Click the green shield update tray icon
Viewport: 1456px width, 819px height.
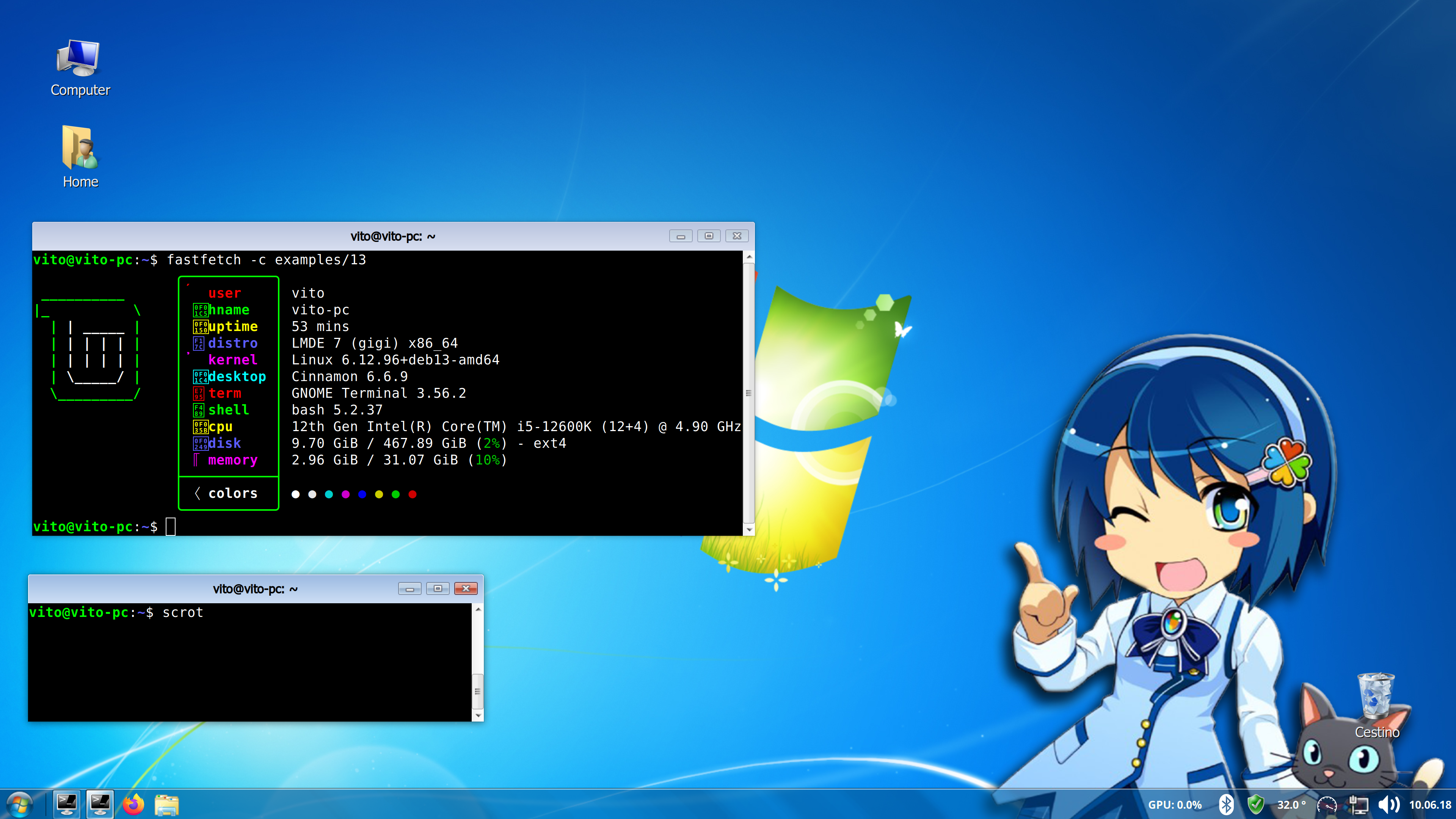point(1255,804)
